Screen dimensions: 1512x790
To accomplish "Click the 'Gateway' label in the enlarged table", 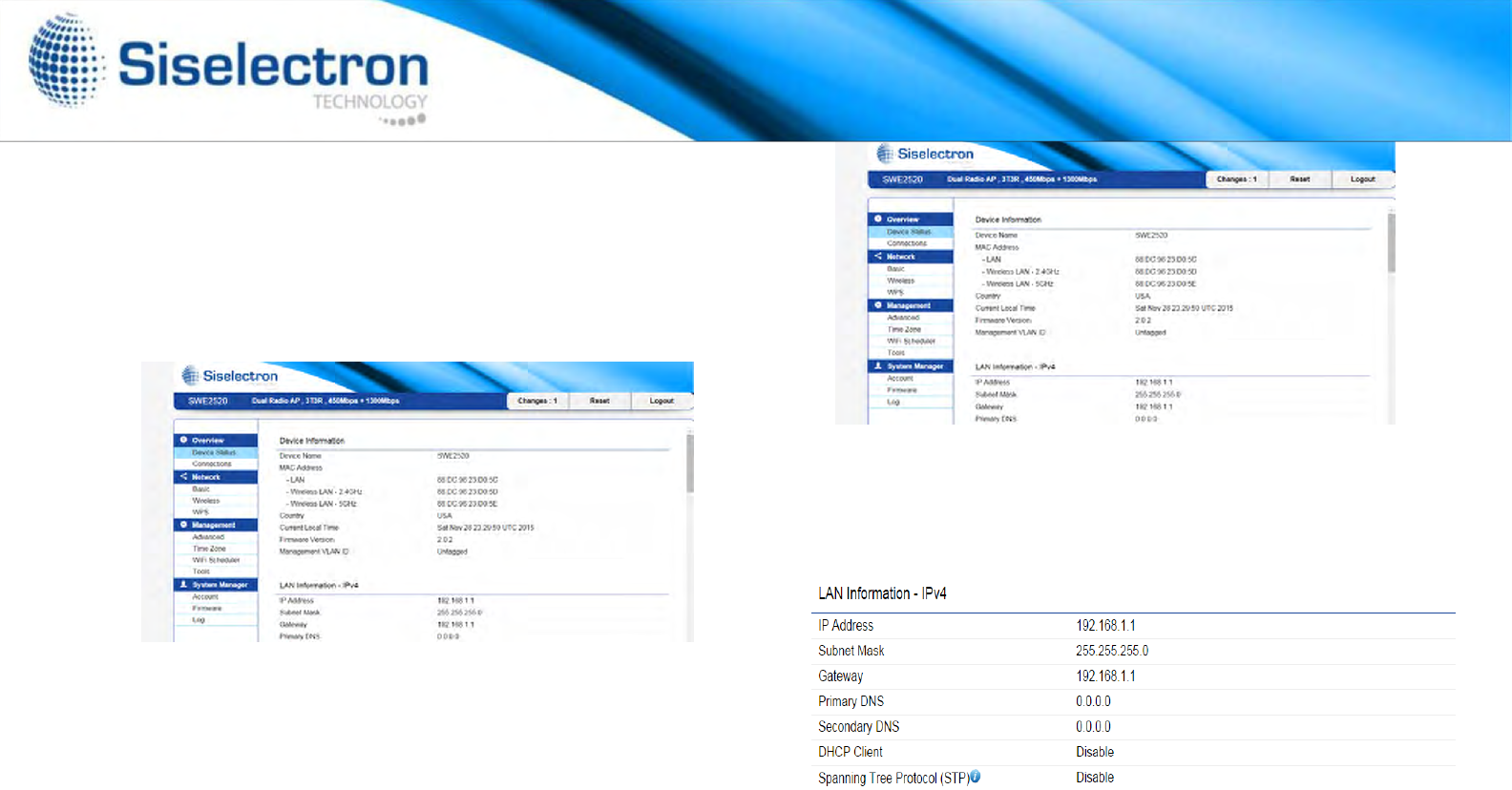I will click(840, 676).
